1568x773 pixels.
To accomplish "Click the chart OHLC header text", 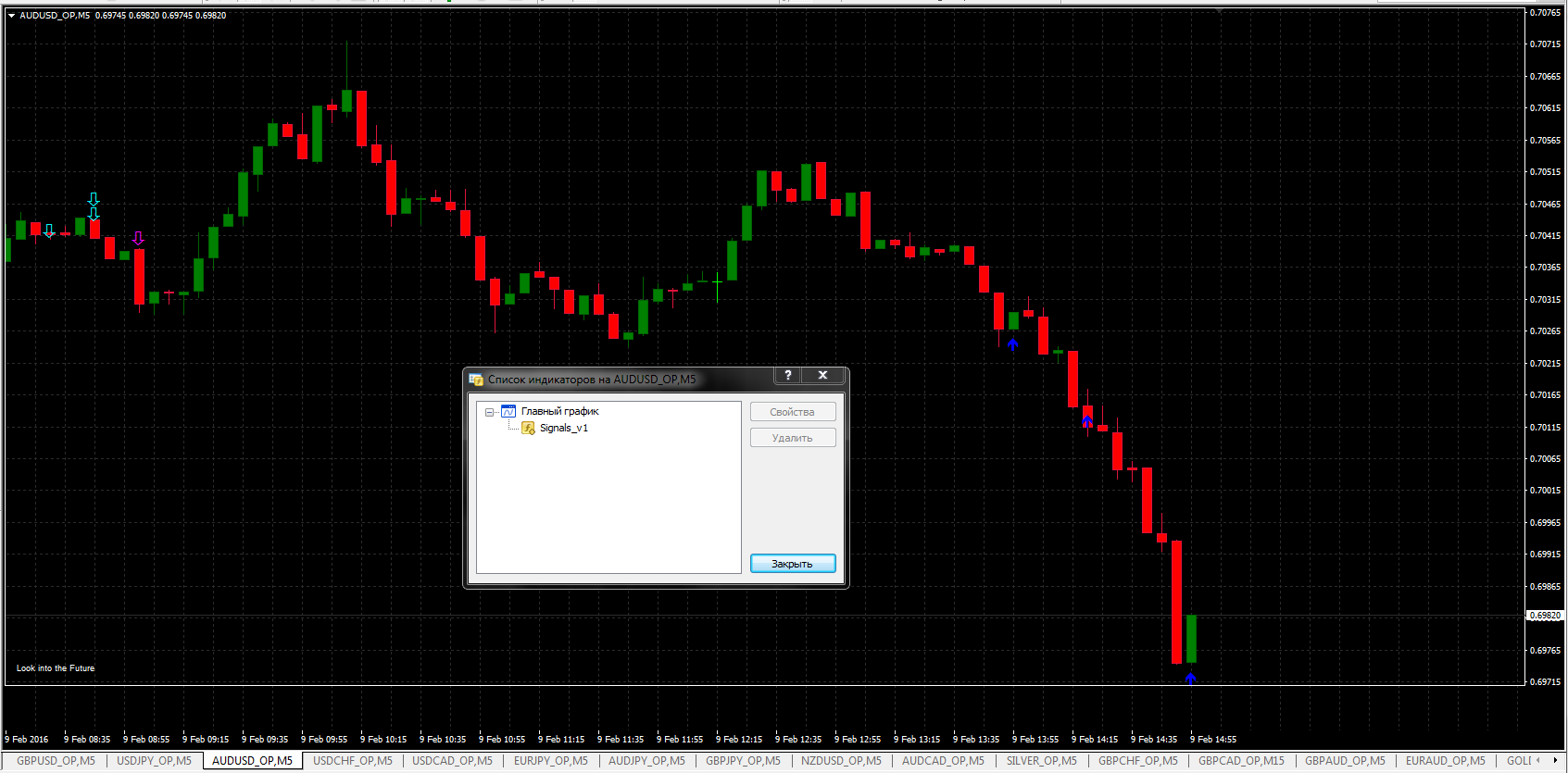I will (123, 16).
